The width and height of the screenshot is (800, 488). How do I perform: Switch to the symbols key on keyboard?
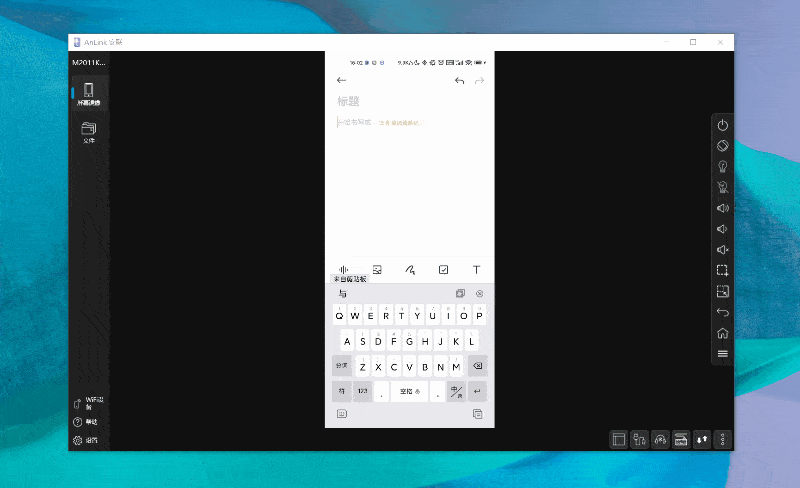342,391
